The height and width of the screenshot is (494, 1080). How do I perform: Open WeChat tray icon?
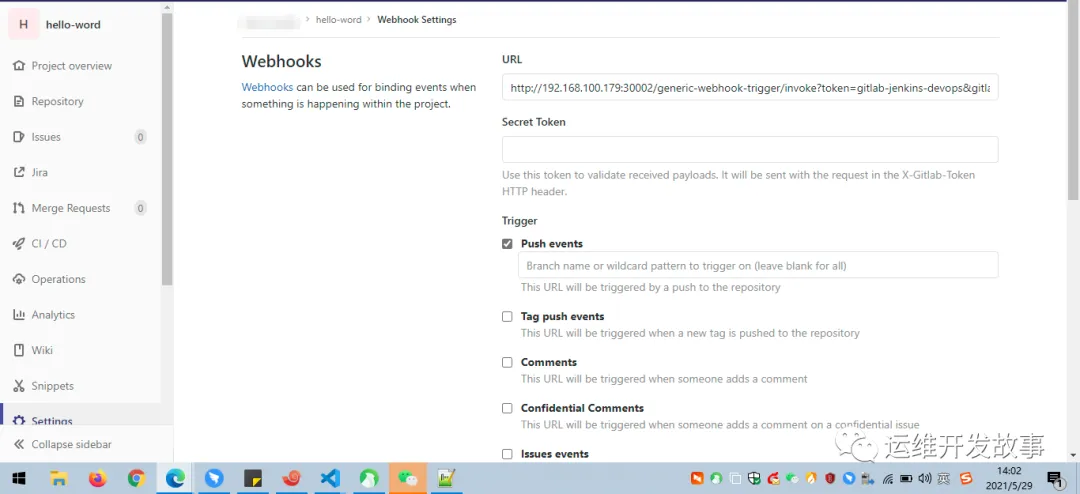point(793,478)
